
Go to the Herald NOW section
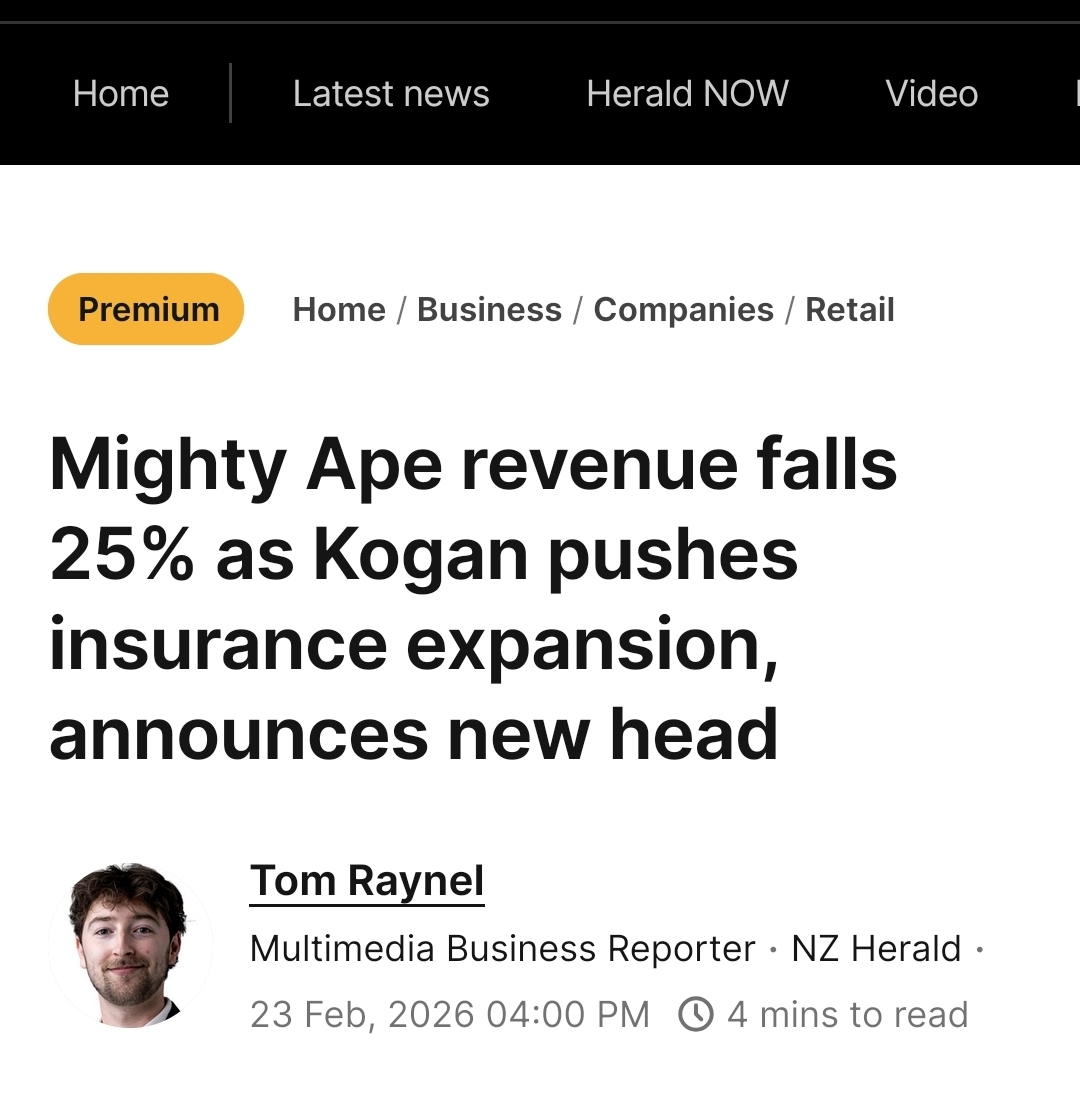[687, 94]
